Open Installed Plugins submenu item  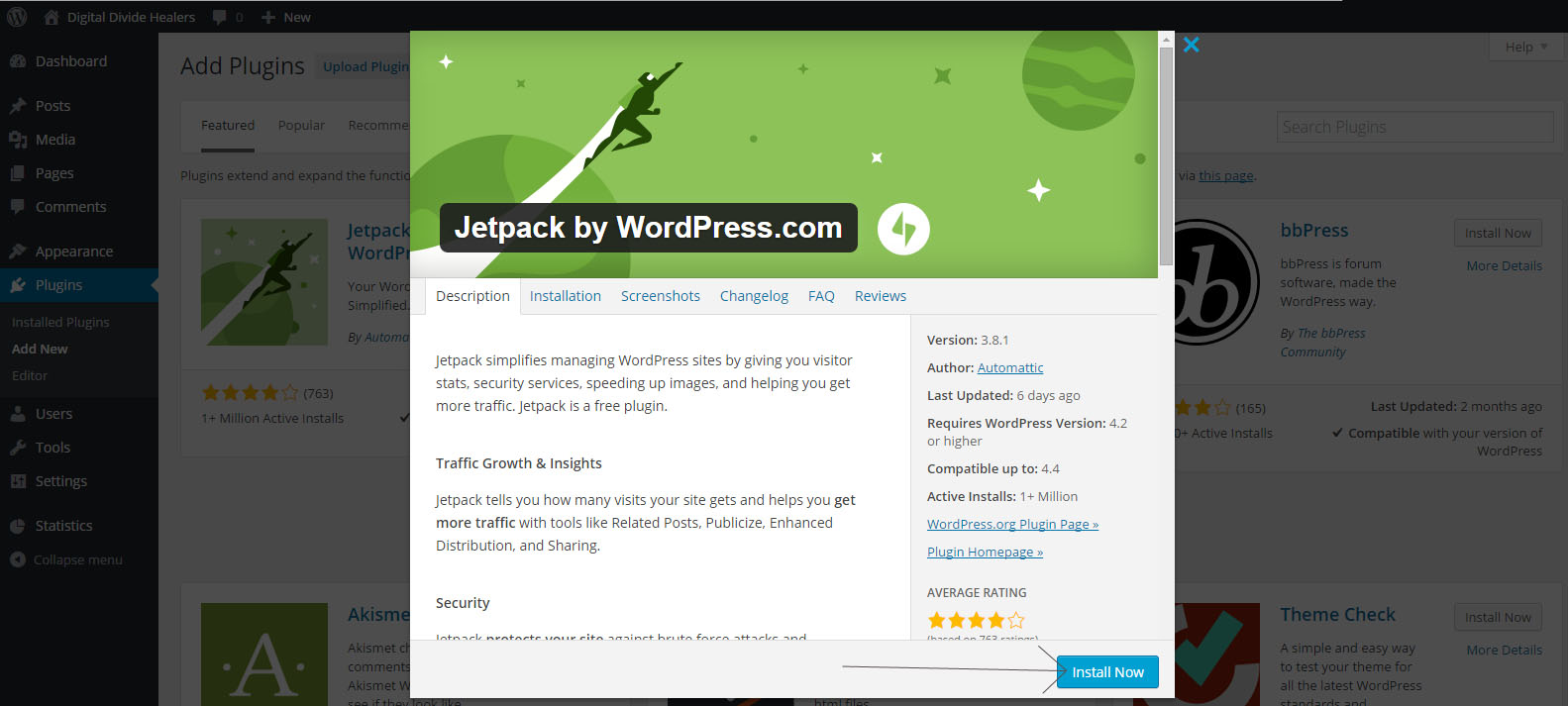(x=60, y=322)
